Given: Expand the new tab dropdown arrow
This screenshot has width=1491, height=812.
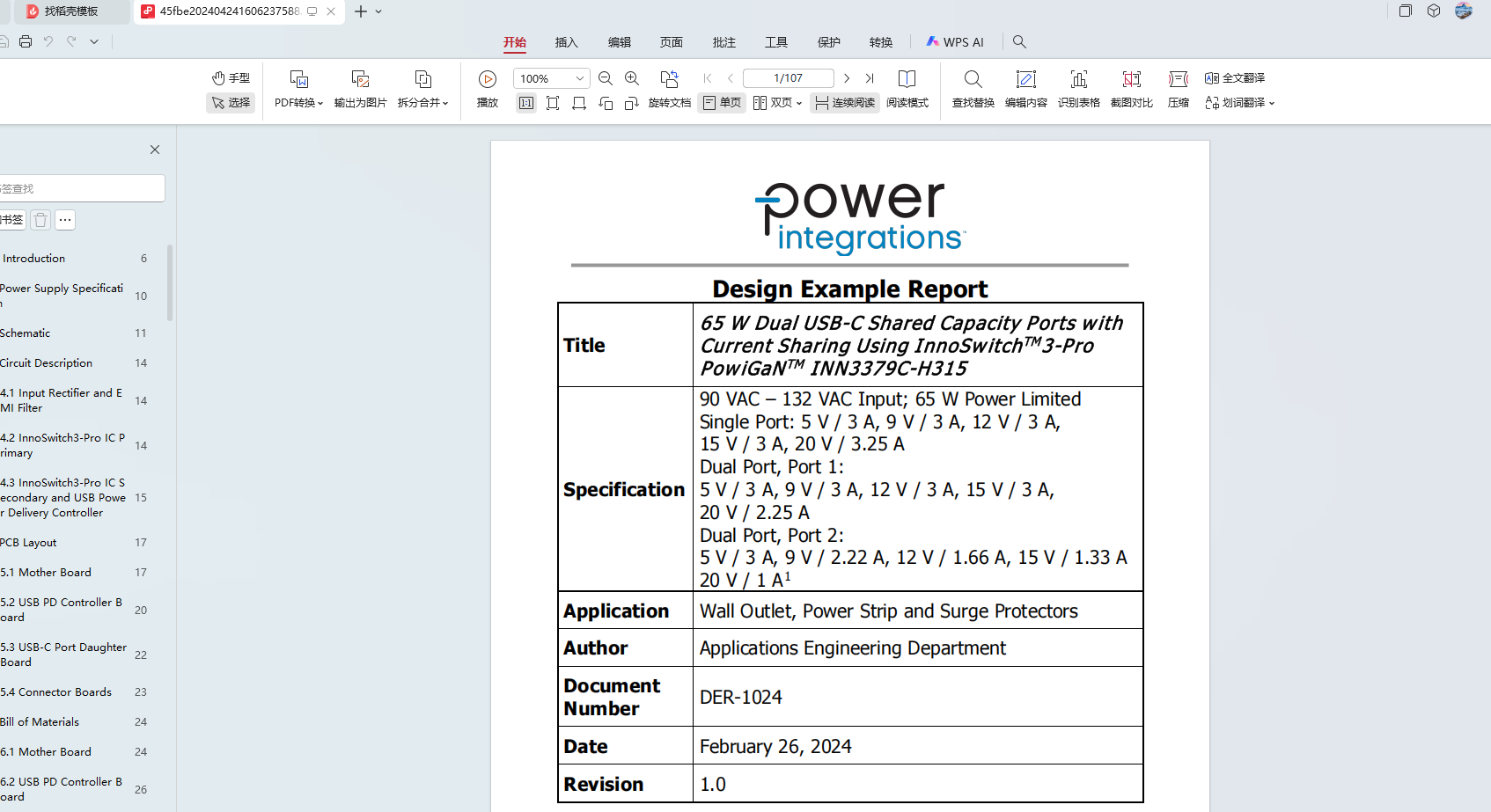Looking at the screenshot, I should tap(379, 11).
